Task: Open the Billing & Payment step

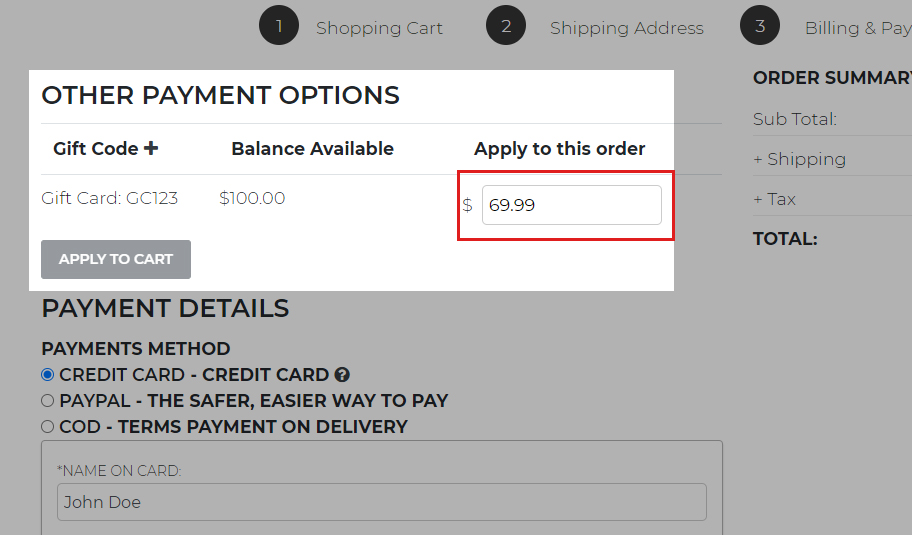Action: coord(857,28)
